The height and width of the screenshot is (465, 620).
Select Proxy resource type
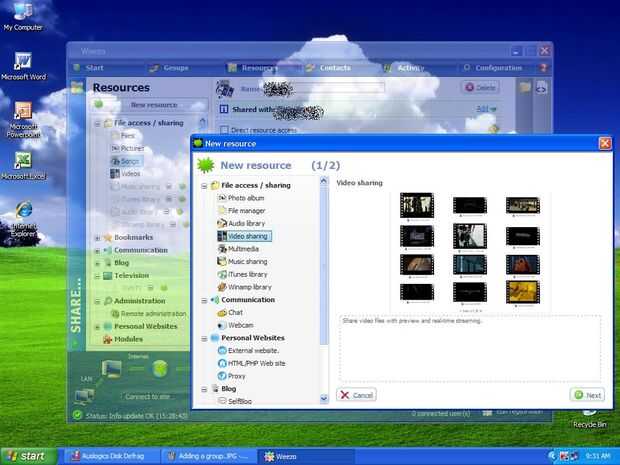click(232, 376)
